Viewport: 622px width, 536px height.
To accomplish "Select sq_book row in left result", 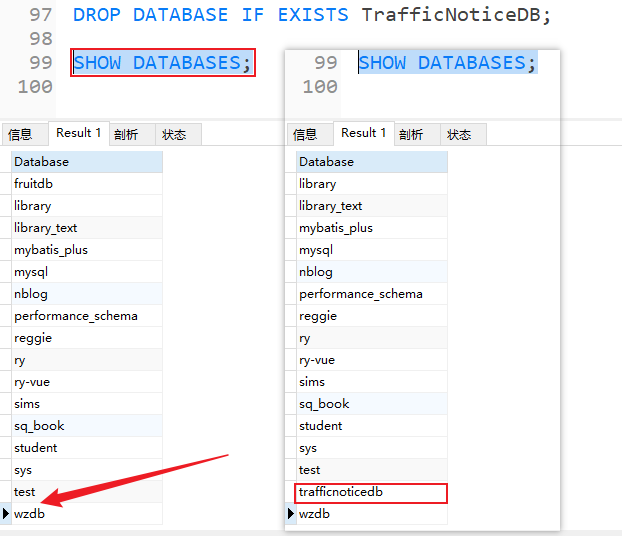I will (87, 426).
